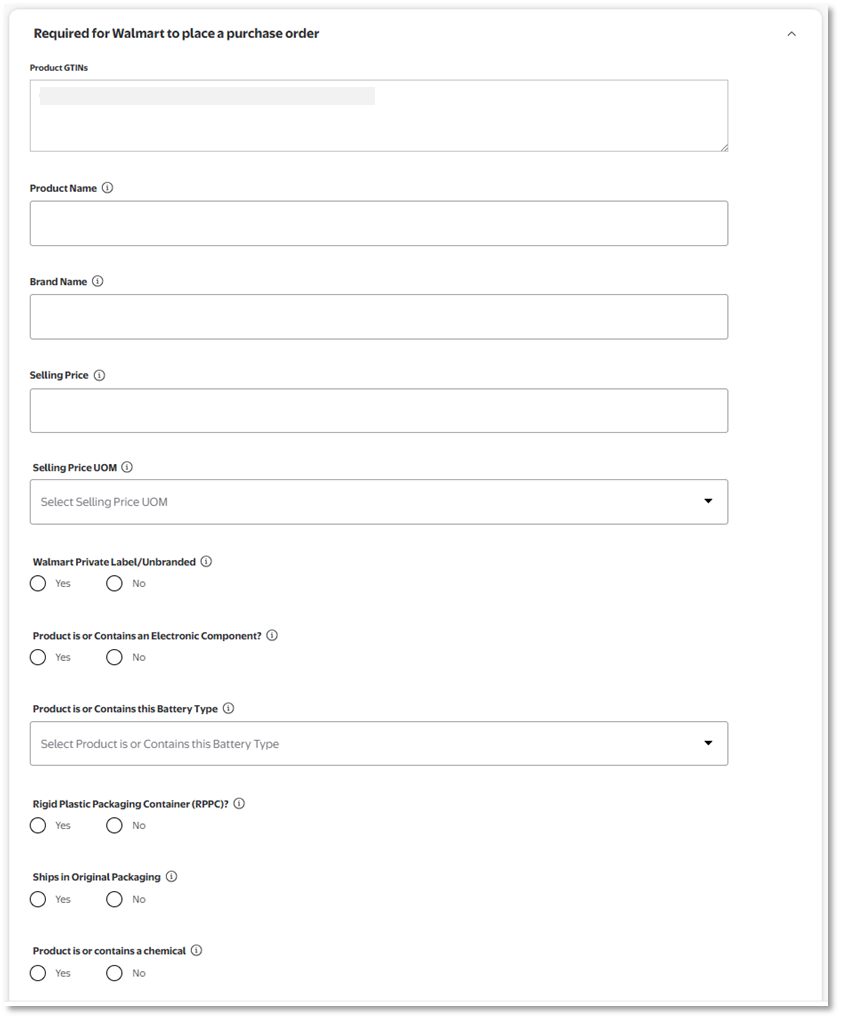The height and width of the screenshot is (1019, 841).
Task: Click info icon for Ships in Original Packaging
Action: (x=171, y=877)
